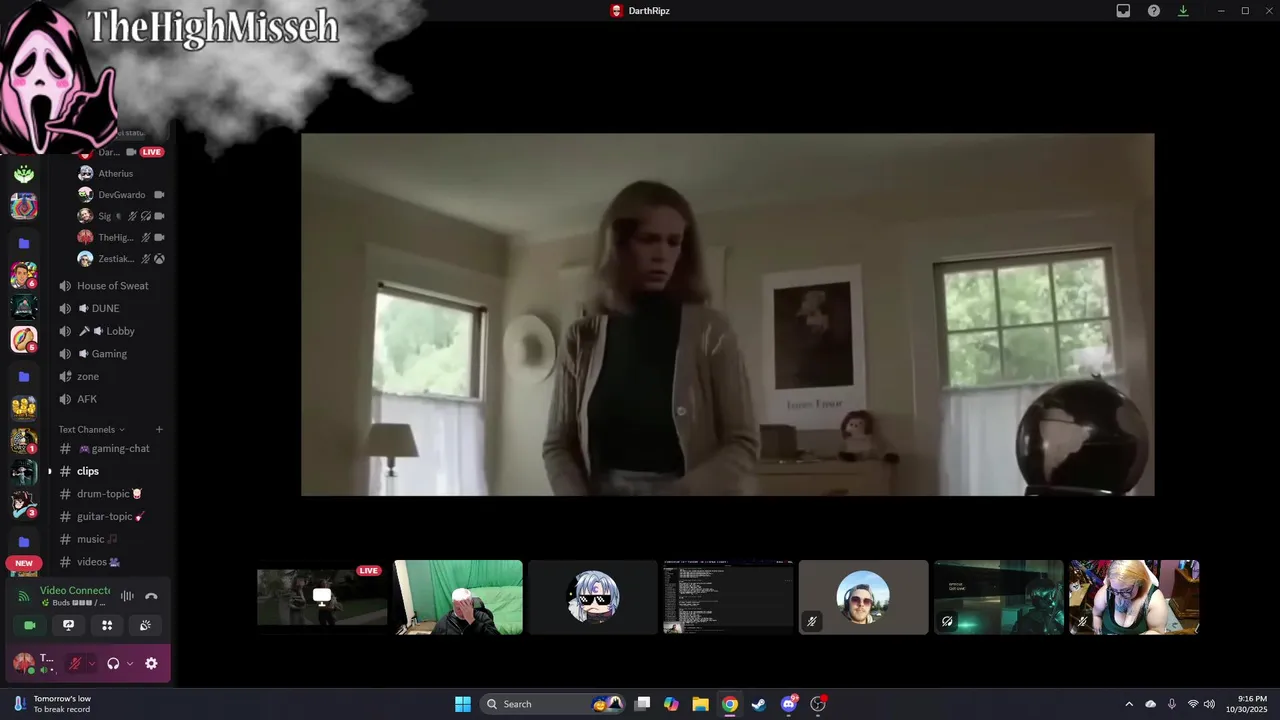The height and width of the screenshot is (720, 1280).
Task: Show hidden system tray icons chevron
Action: 1129,704
